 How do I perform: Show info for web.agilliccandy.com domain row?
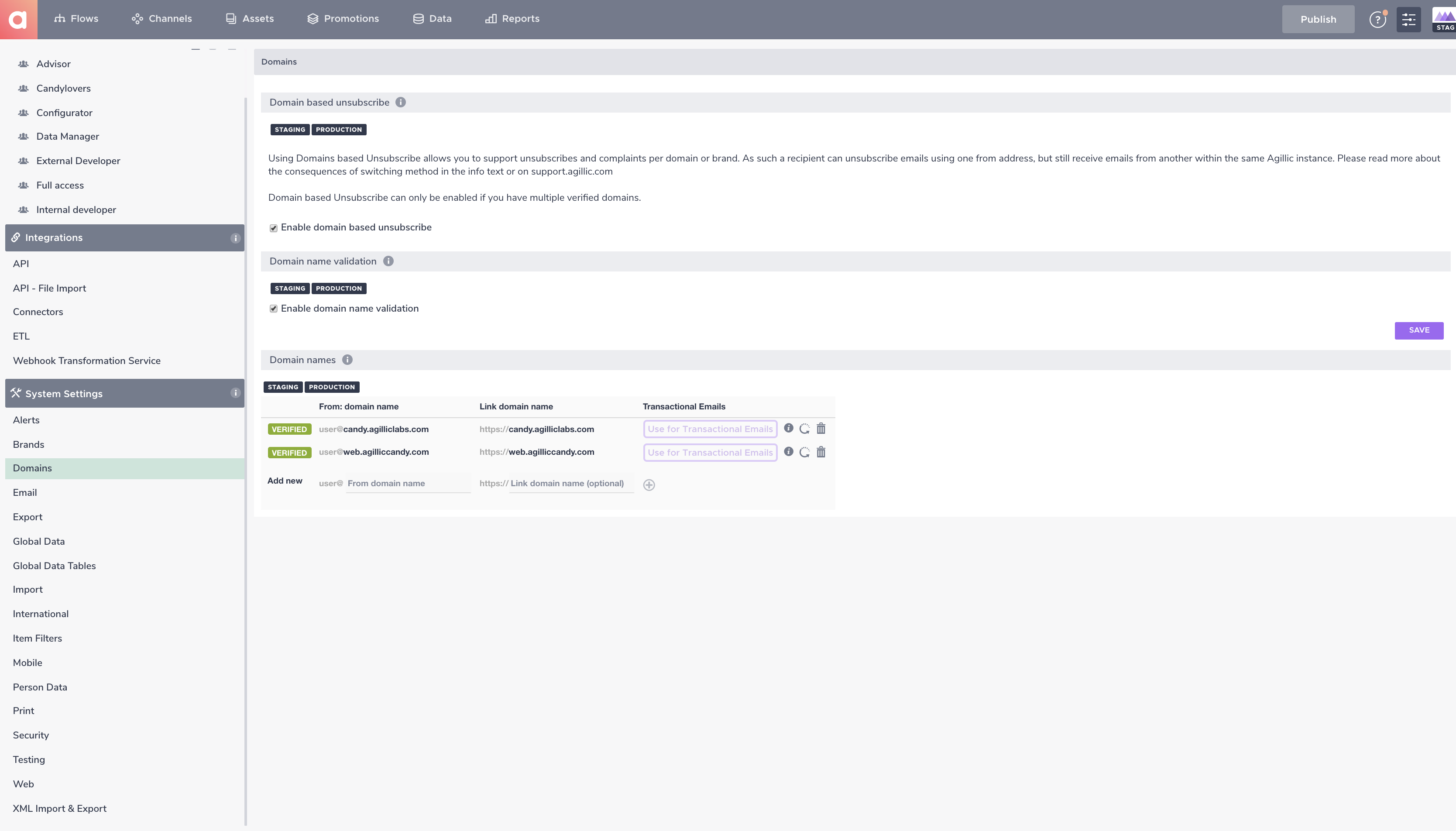click(788, 451)
